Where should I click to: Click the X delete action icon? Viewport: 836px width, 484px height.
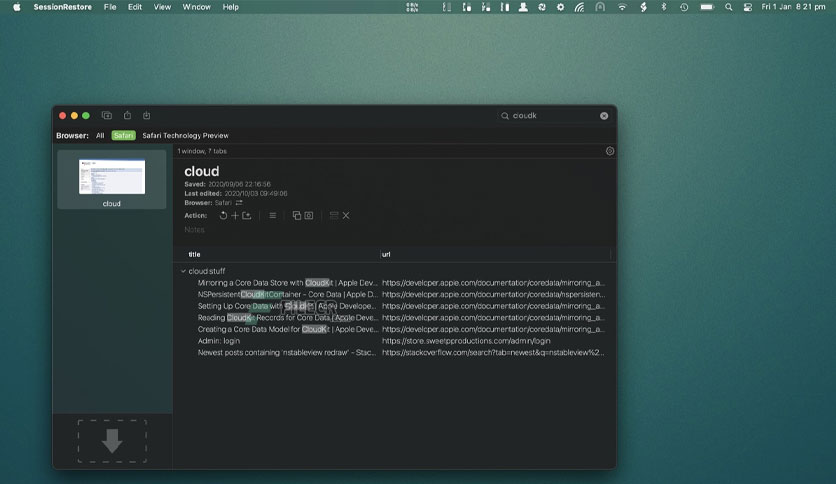coord(346,215)
